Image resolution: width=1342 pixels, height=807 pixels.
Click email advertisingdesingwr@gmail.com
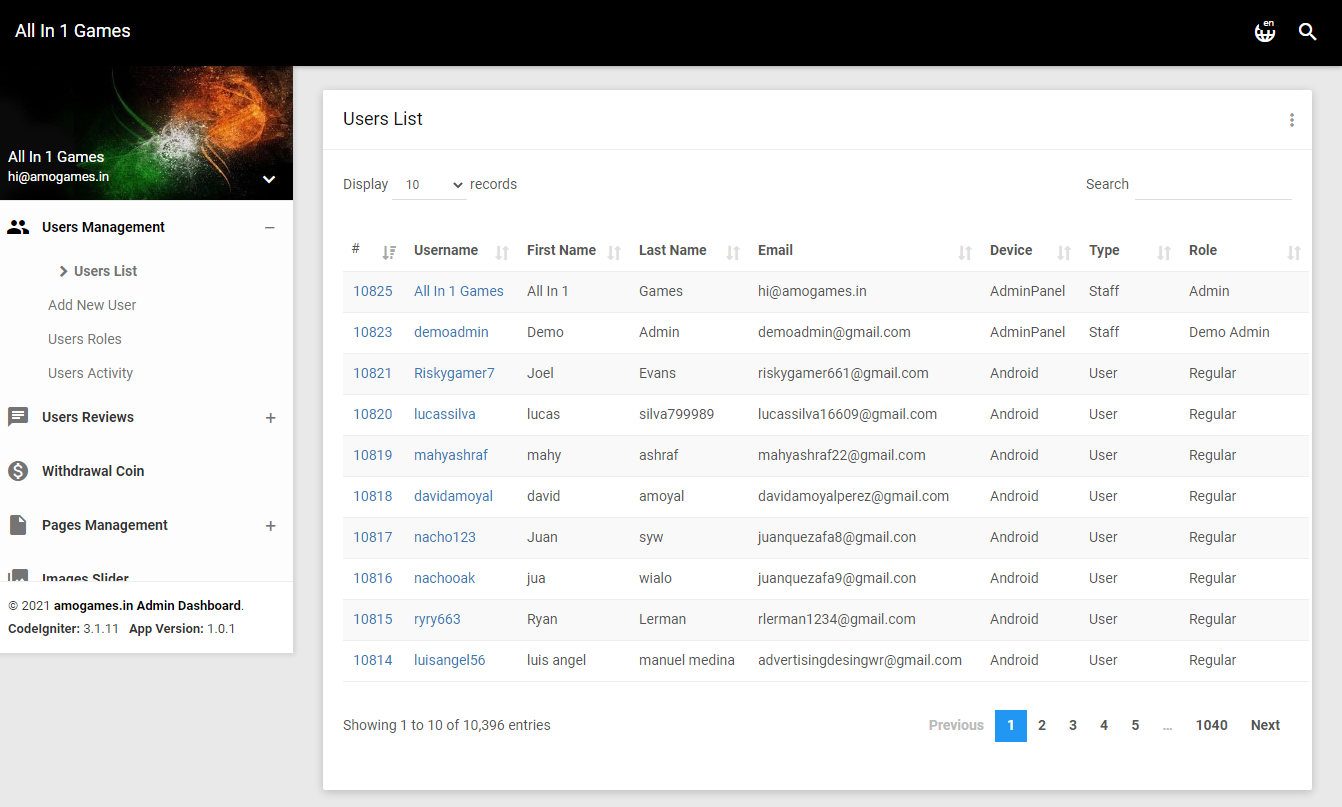pos(860,660)
